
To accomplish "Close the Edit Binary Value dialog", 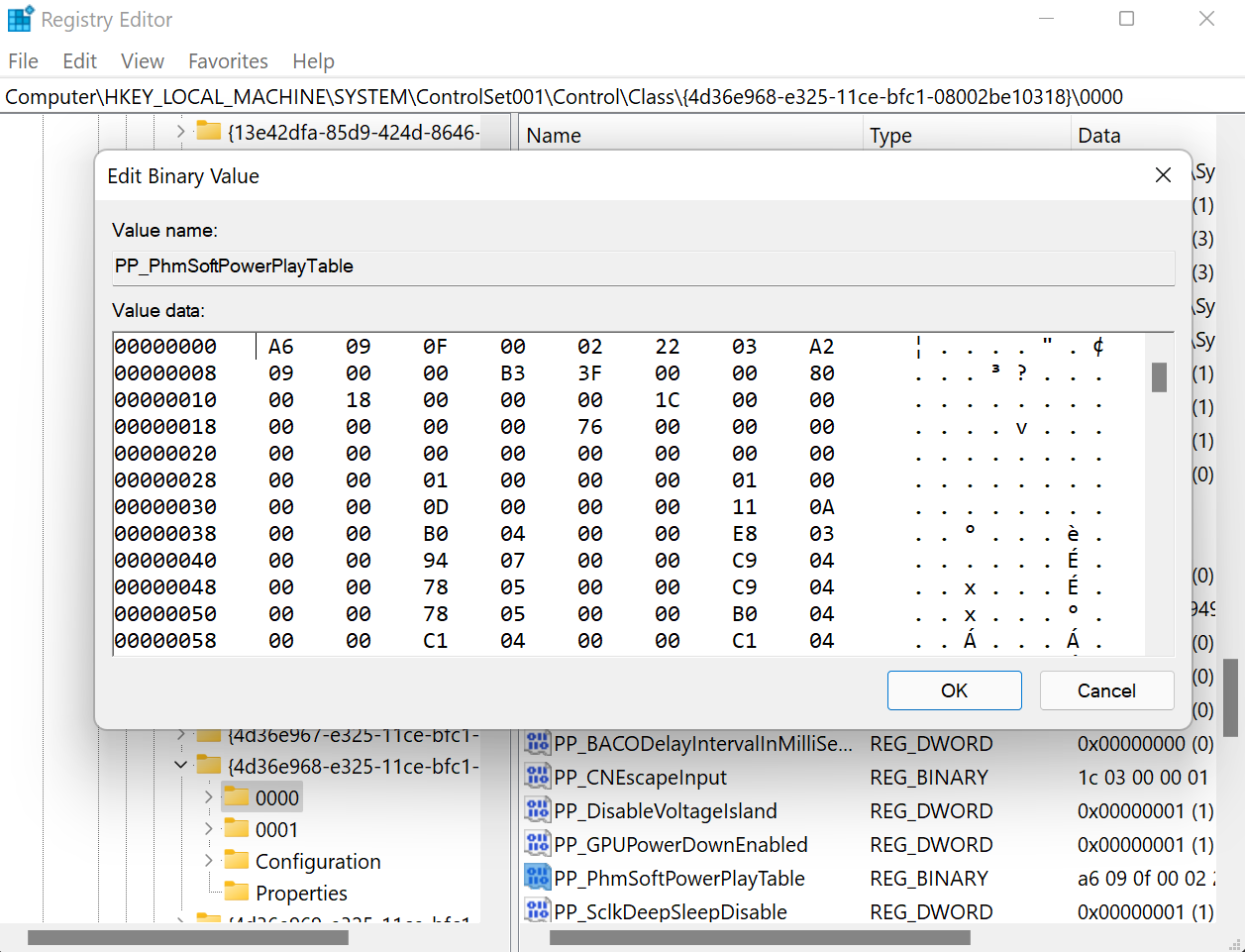I will pyautogui.click(x=1163, y=175).
